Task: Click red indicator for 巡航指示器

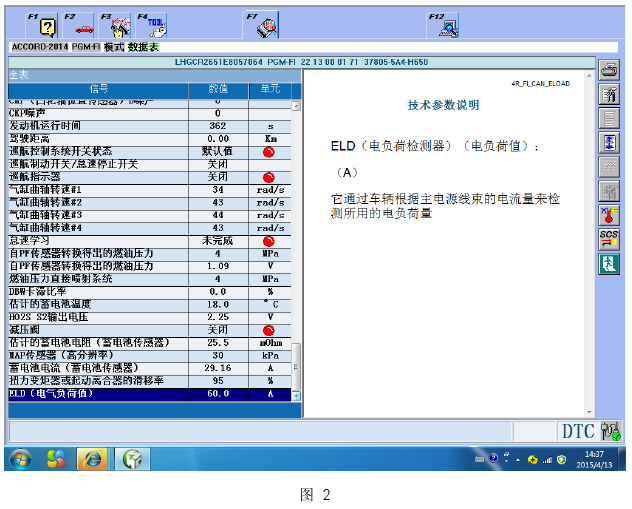Action: pyautogui.click(x=269, y=177)
